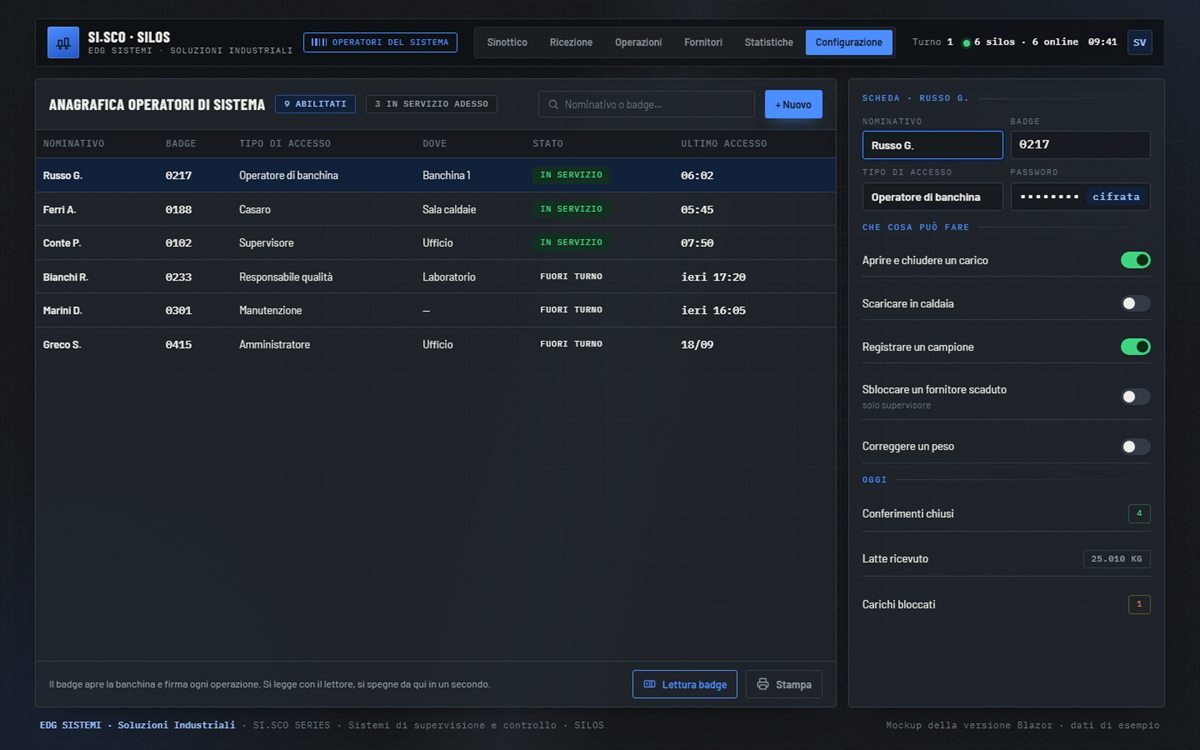Viewport: 1200px width, 750px height.
Task: Click the badge reader icon in Lettura badge
Action: [x=650, y=684]
